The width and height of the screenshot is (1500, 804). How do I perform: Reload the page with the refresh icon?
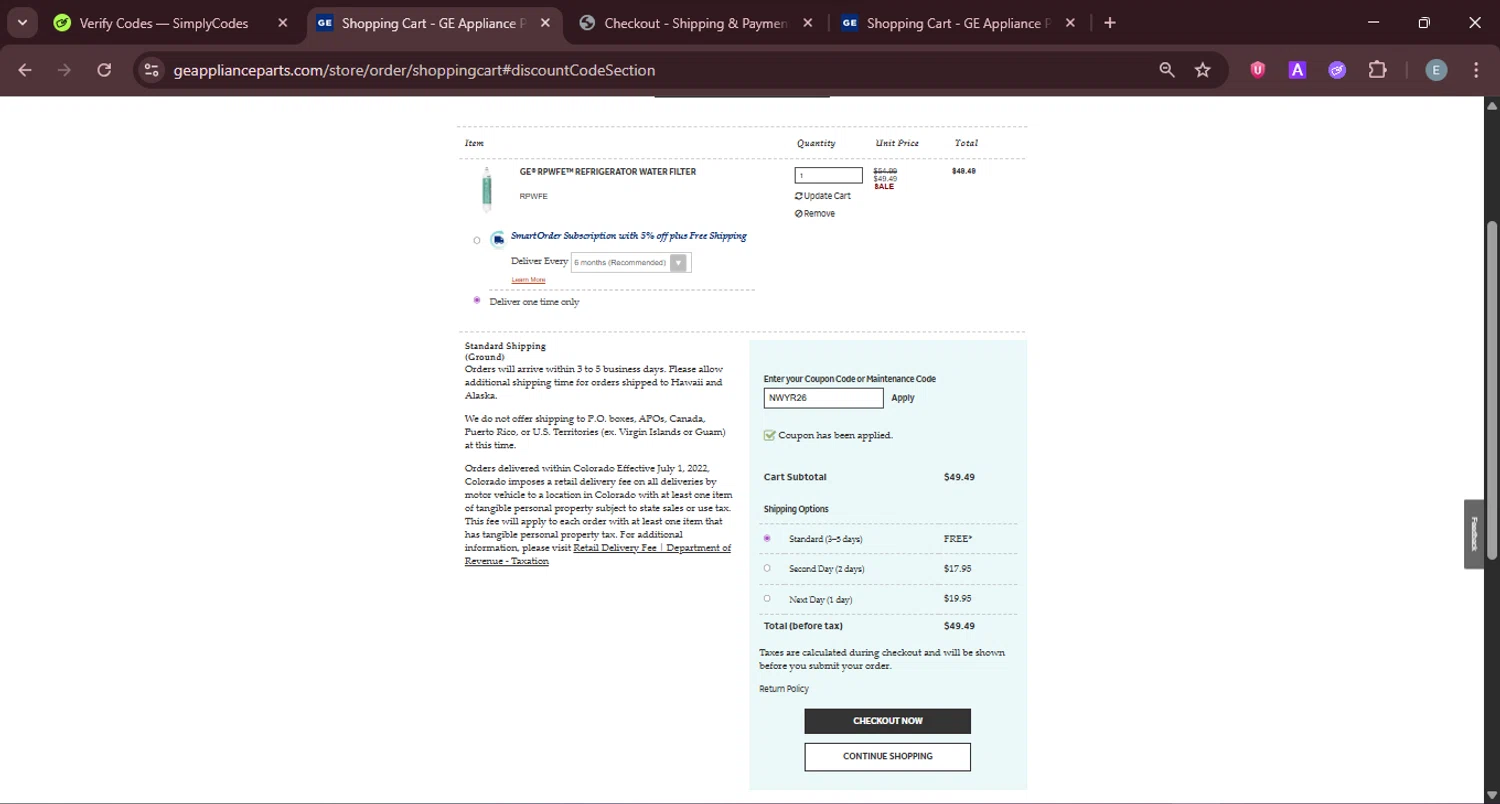[x=104, y=70]
